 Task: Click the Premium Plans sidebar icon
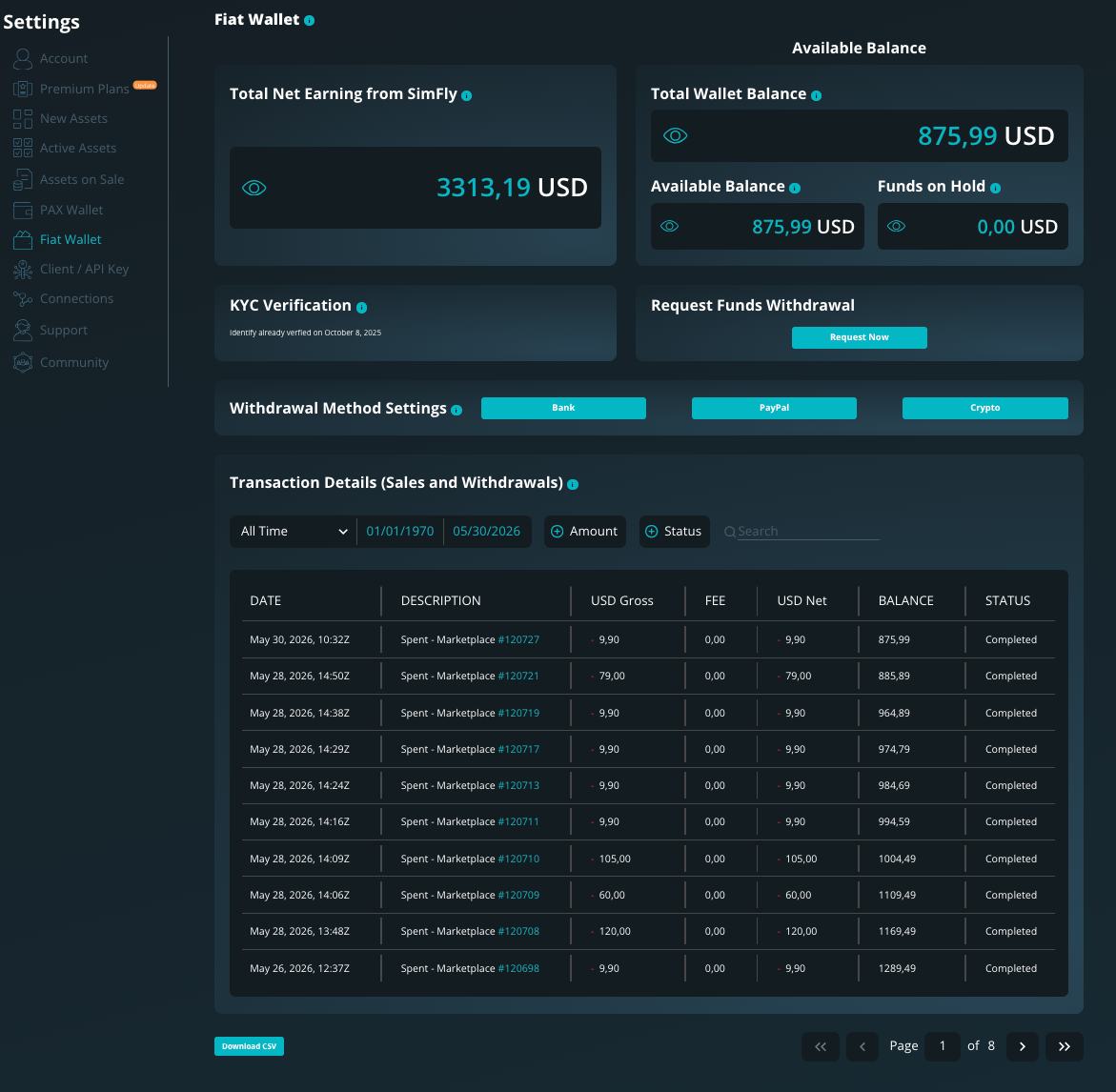click(23, 89)
